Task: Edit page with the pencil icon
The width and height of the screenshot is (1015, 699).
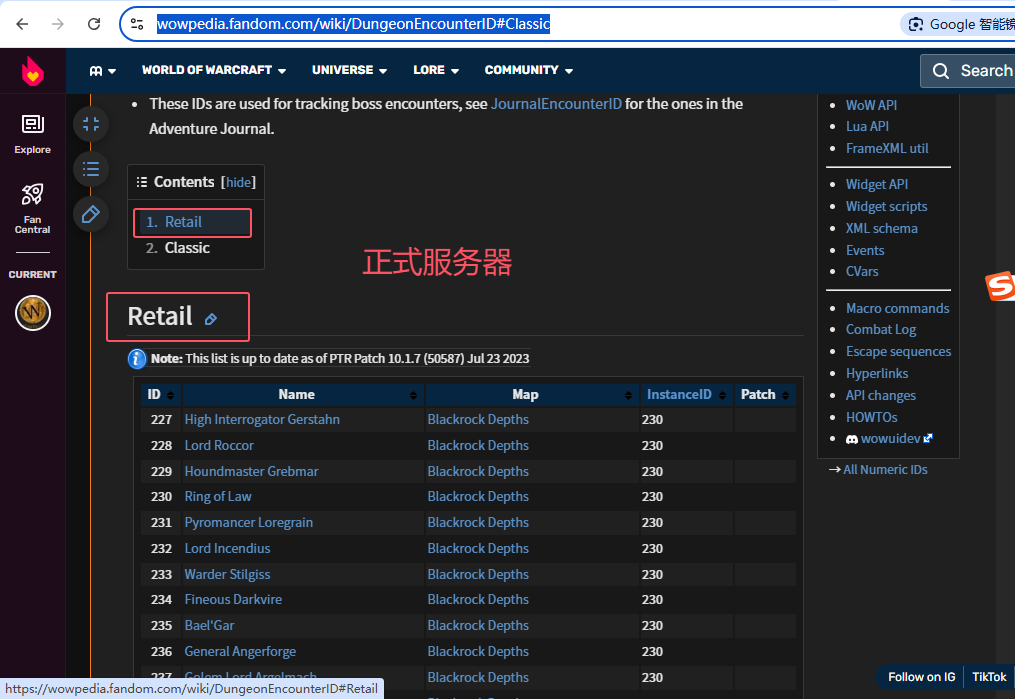Action: point(91,214)
